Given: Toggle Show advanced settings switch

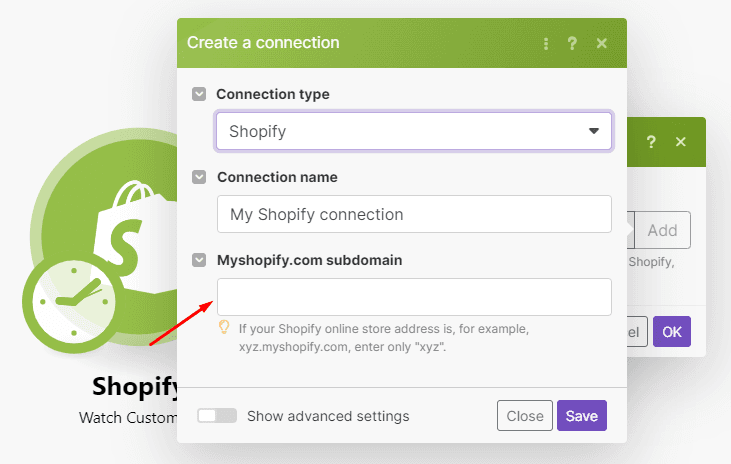Looking at the screenshot, I should 217,416.
